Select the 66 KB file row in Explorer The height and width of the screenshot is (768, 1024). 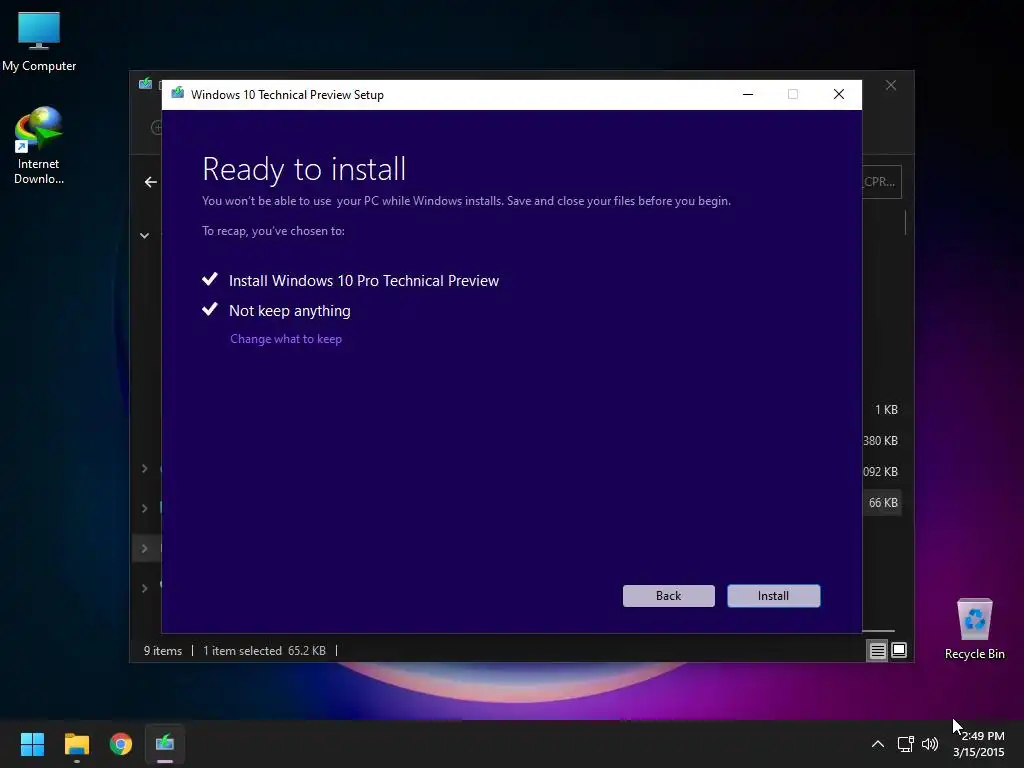[882, 503]
